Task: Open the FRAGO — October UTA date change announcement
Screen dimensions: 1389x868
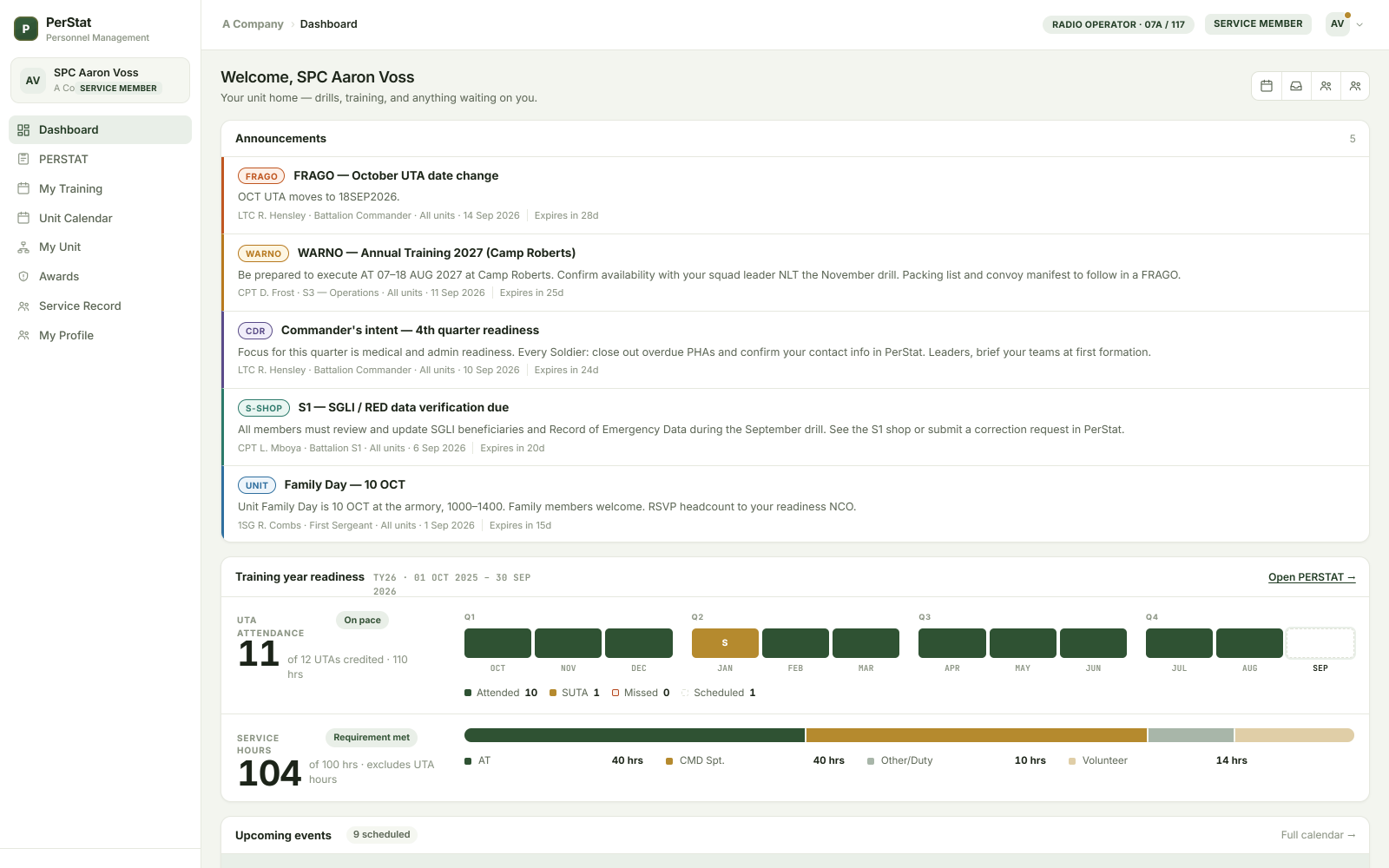Action: pyautogui.click(x=795, y=195)
